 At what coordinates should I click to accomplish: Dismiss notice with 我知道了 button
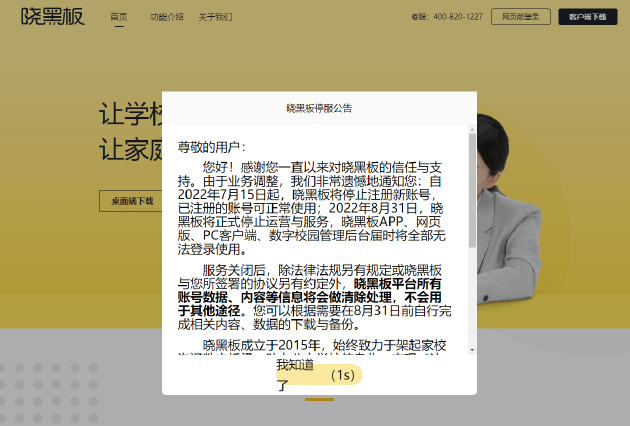click(319, 375)
